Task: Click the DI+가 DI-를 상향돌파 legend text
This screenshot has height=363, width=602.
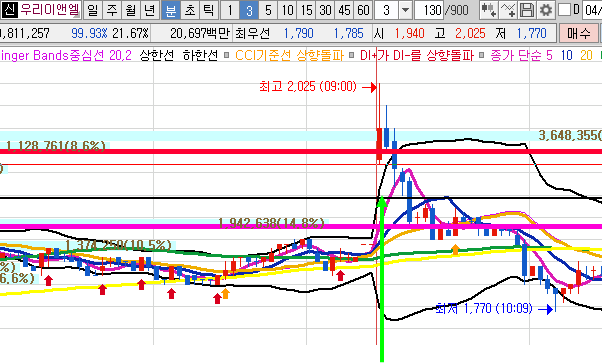Action: 417,55
